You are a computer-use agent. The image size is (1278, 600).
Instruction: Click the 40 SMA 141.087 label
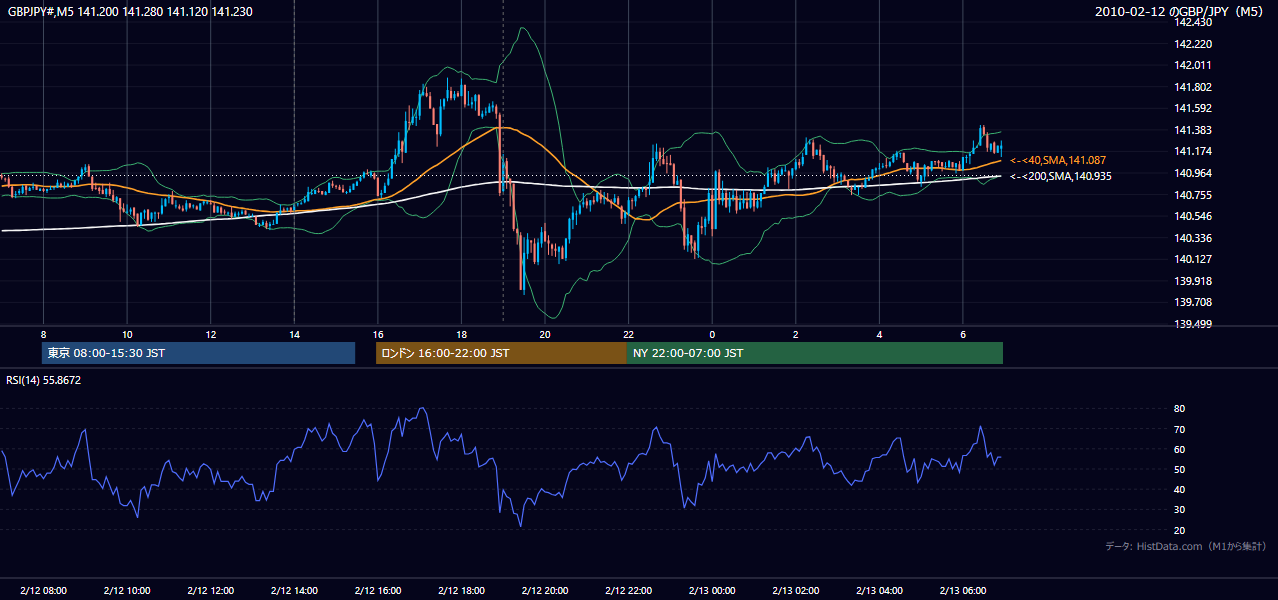point(1059,160)
